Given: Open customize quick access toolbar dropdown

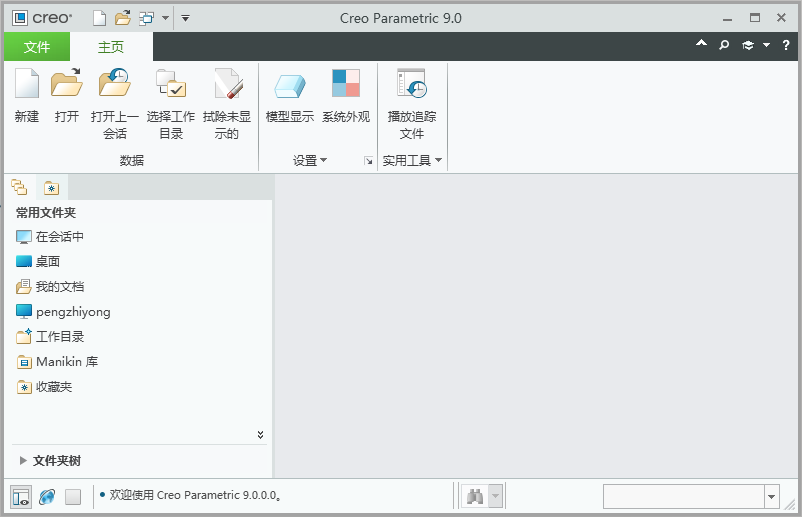Looking at the screenshot, I should (x=186, y=18).
